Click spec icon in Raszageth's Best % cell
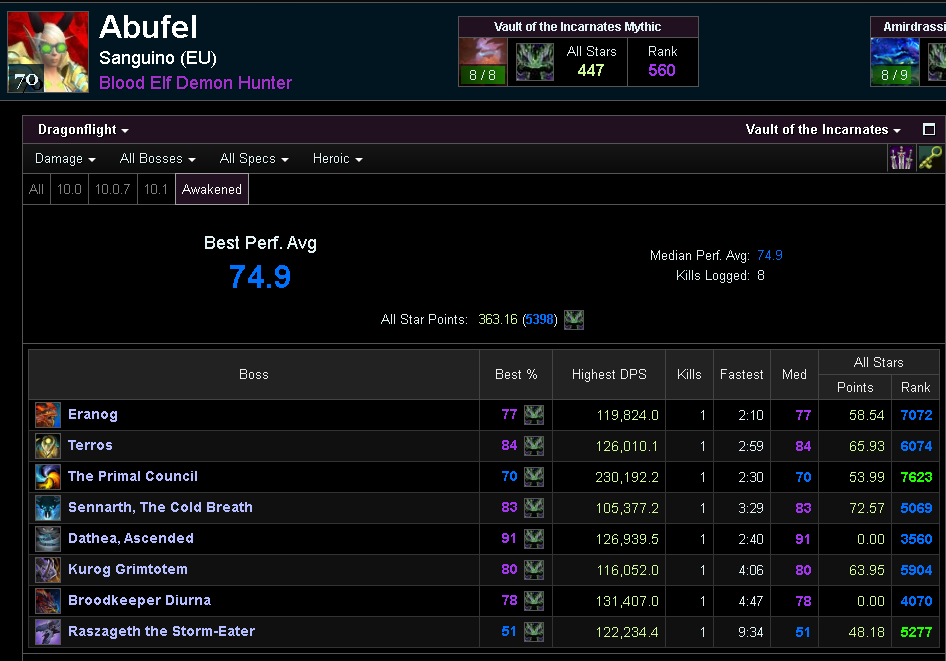The width and height of the screenshot is (946, 661). click(534, 632)
